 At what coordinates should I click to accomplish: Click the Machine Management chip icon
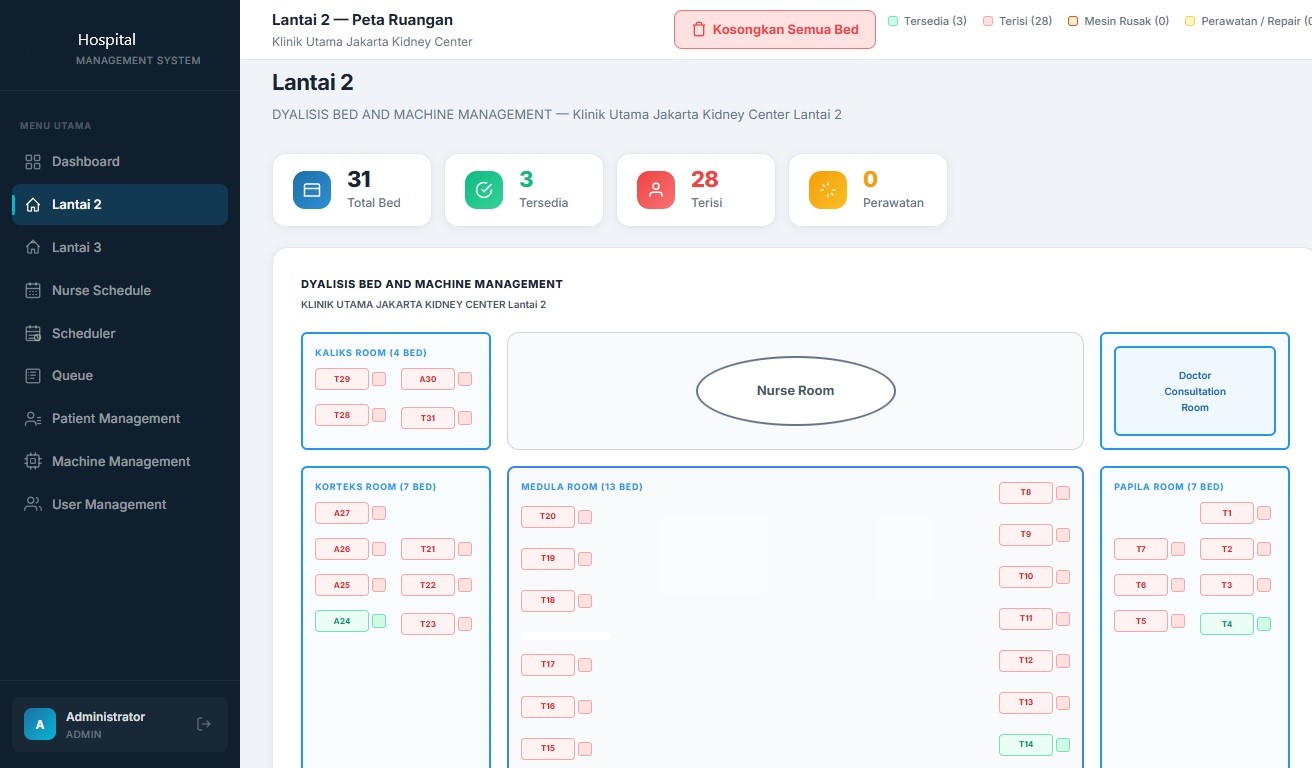click(x=33, y=462)
